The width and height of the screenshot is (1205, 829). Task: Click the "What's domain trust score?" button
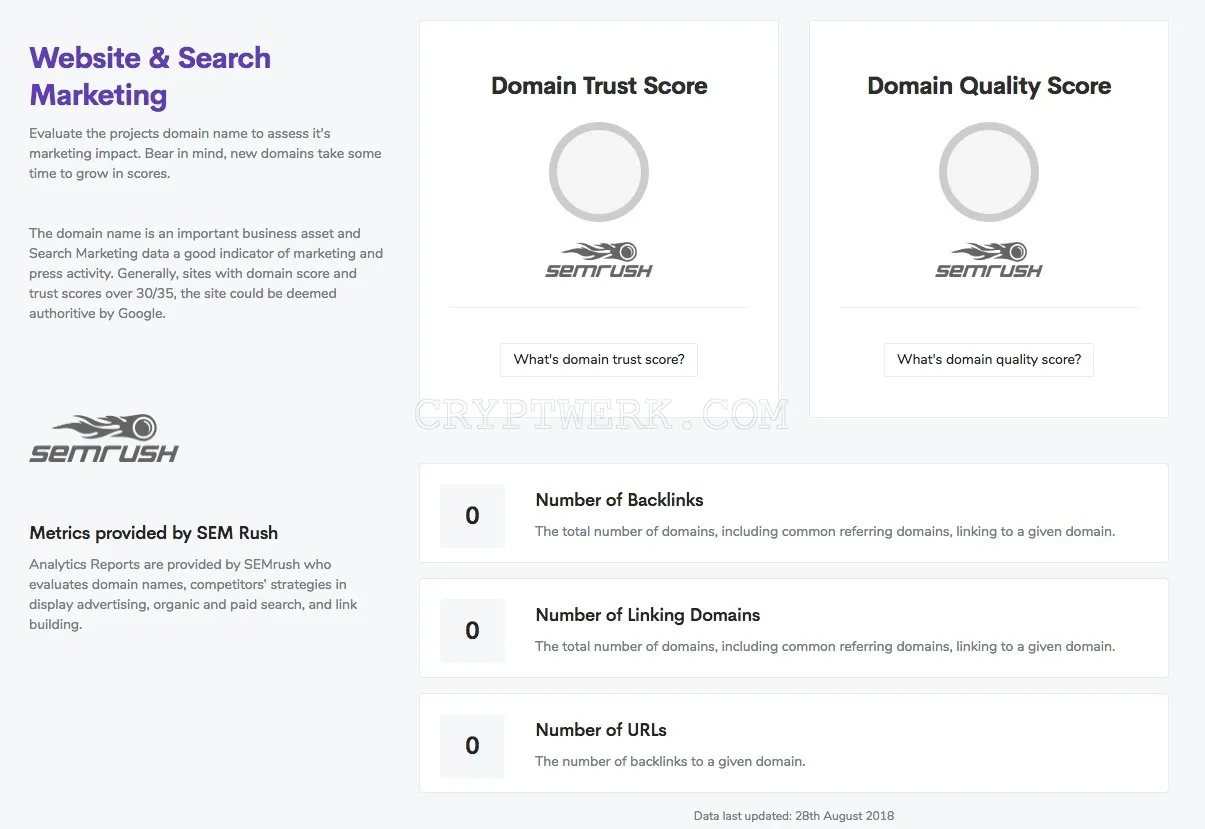click(x=599, y=360)
